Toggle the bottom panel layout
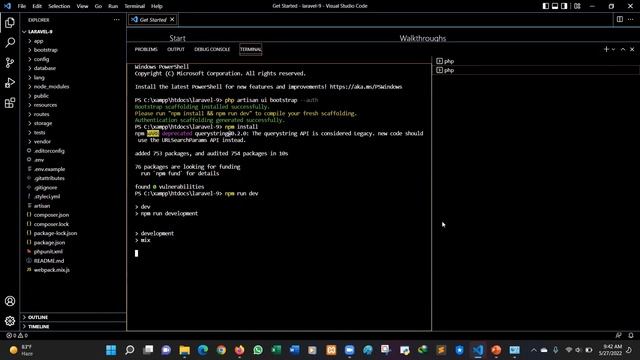Image resolution: width=640 pixels, height=360 pixels. tap(555, 6)
